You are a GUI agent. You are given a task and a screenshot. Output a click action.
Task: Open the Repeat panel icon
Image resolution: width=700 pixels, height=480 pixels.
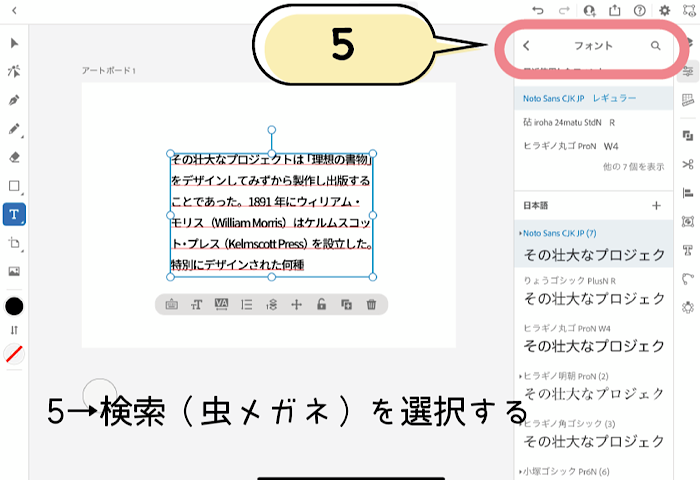[x=688, y=307]
